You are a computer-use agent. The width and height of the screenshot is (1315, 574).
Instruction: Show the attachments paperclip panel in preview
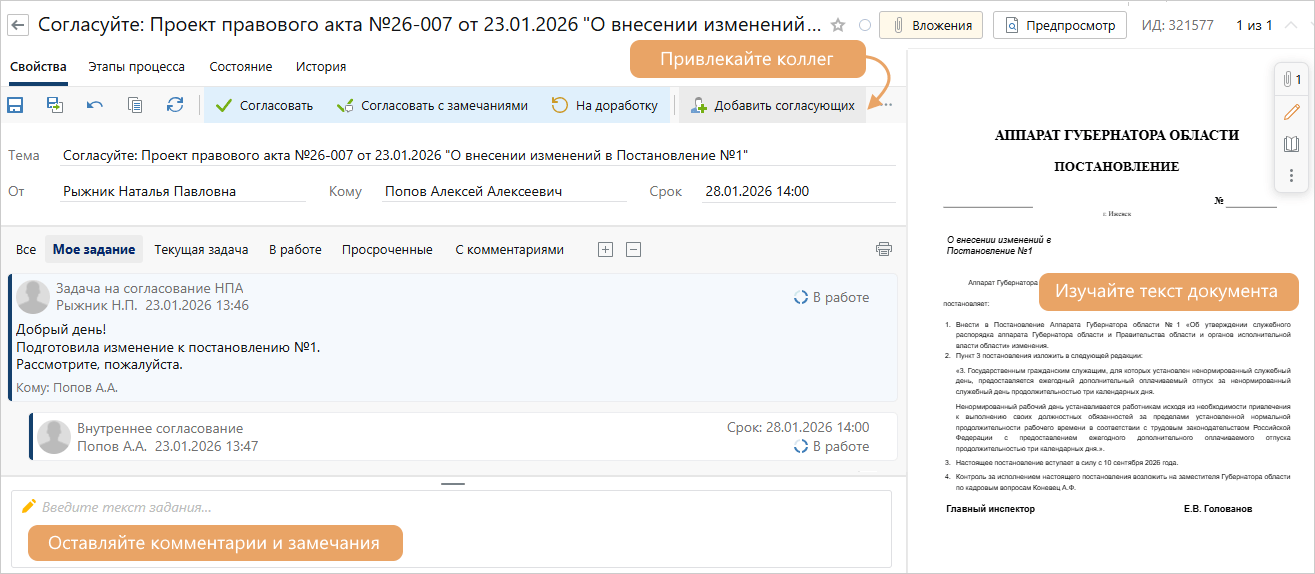1291,80
